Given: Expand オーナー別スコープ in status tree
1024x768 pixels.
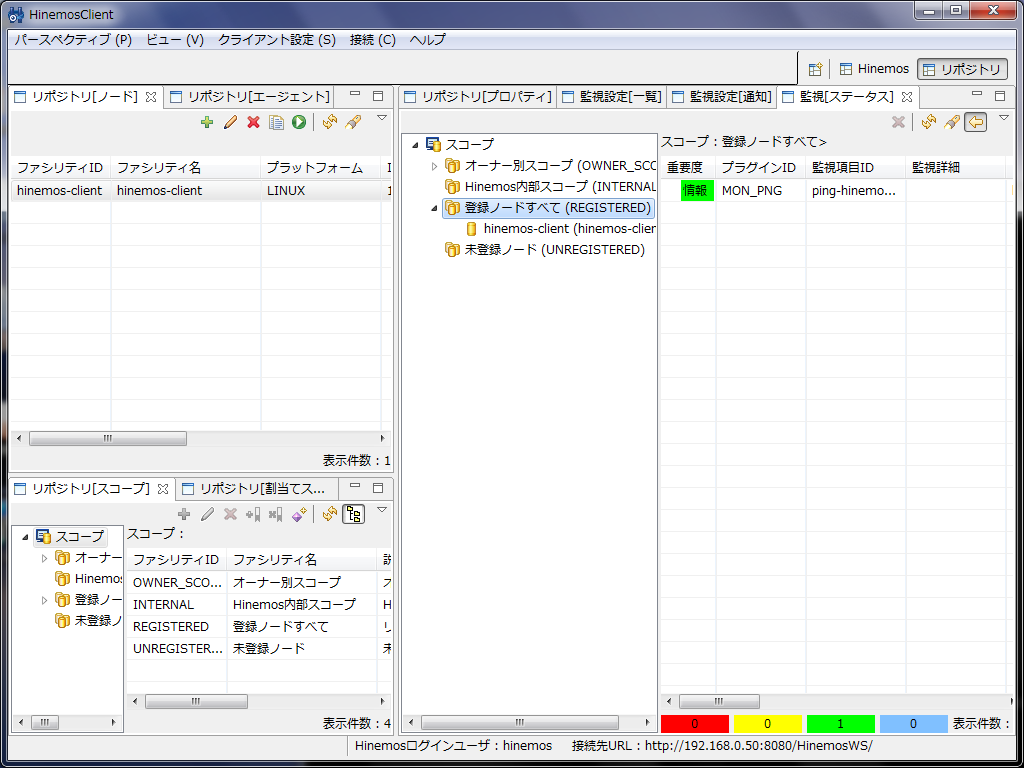Looking at the screenshot, I should tap(434, 167).
